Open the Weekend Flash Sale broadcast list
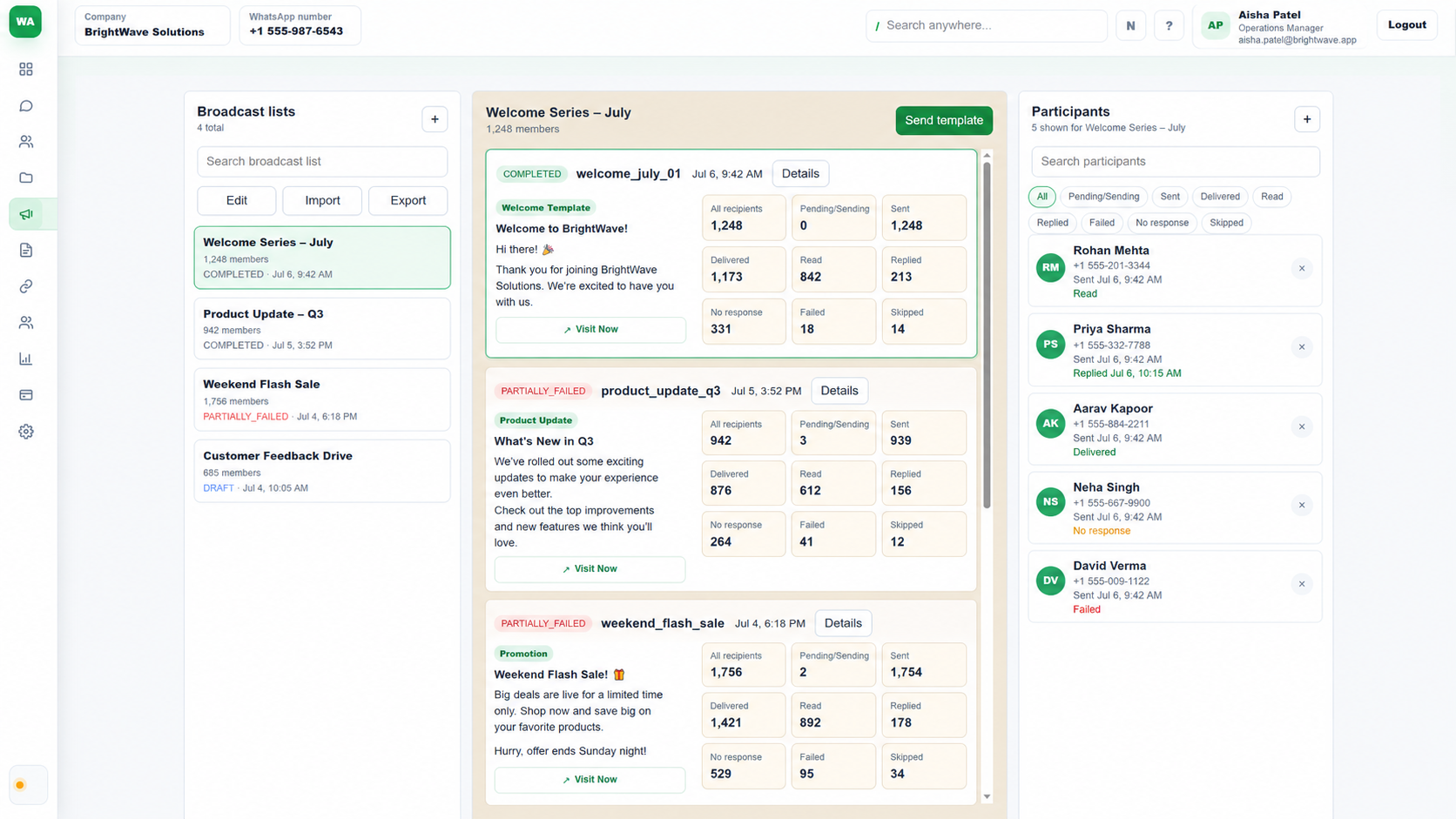Screen dimensions: 1456x819 322,399
